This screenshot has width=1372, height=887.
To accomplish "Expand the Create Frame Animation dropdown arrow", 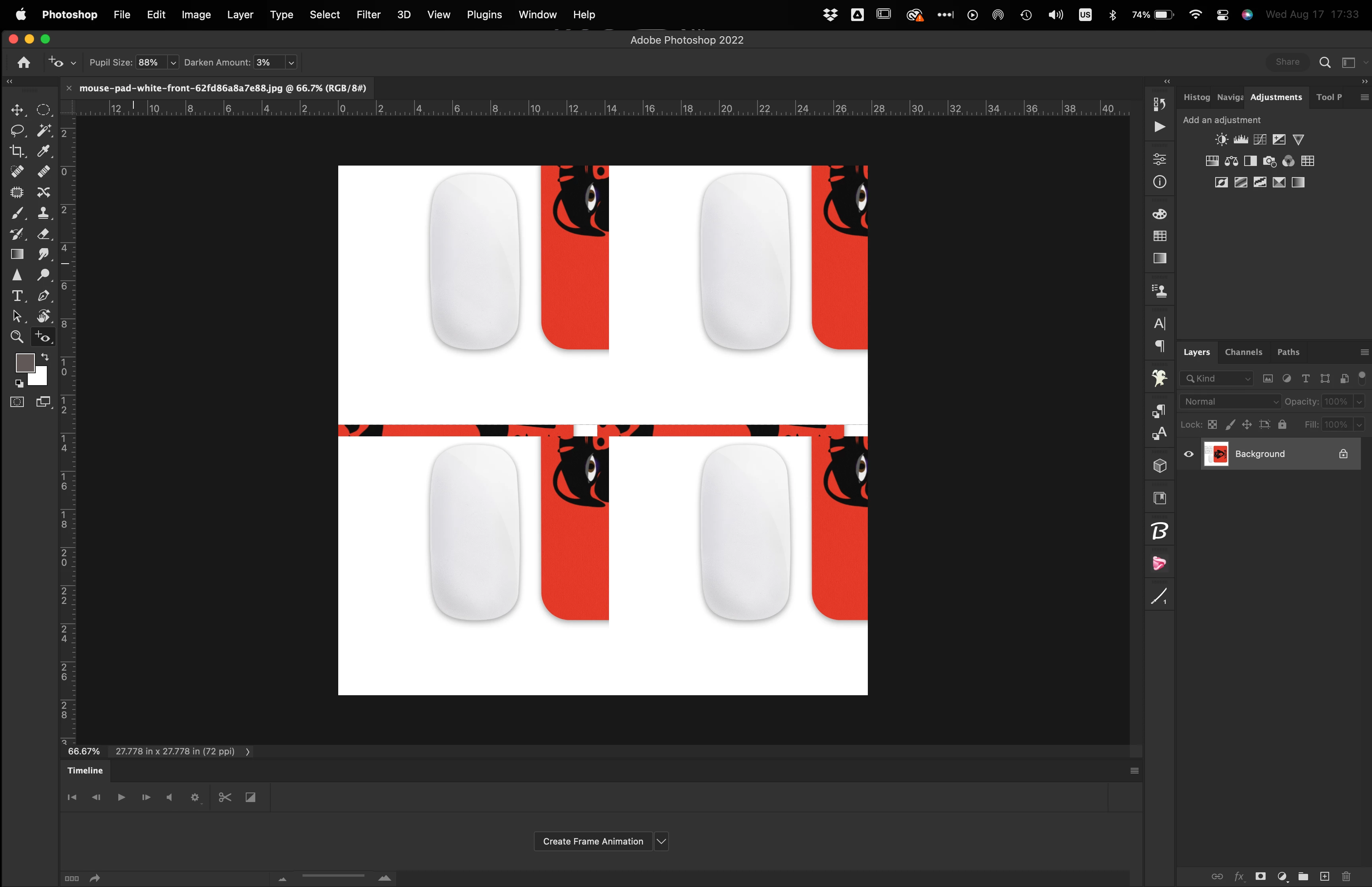I will pos(661,841).
